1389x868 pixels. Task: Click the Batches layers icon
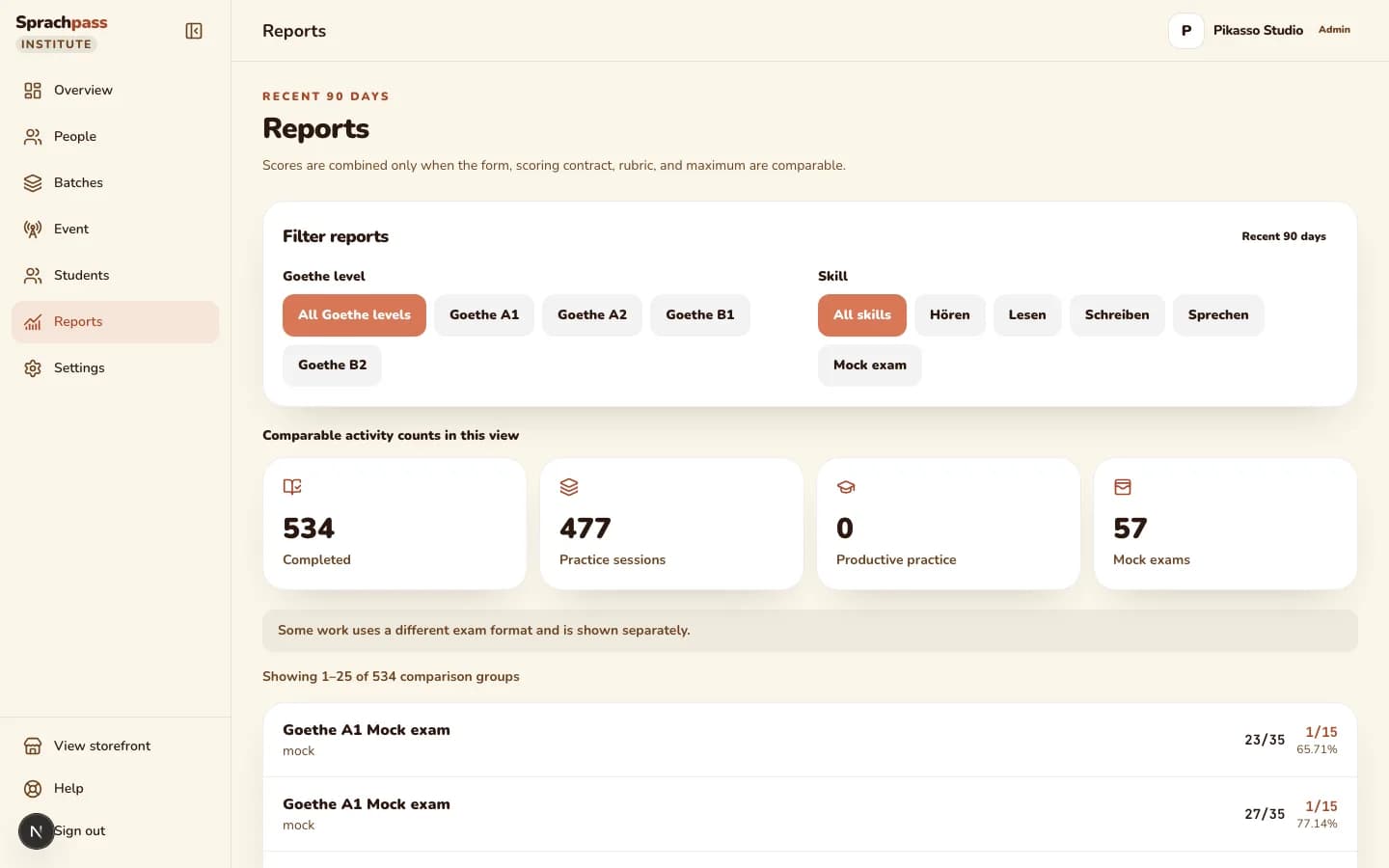tap(33, 183)
